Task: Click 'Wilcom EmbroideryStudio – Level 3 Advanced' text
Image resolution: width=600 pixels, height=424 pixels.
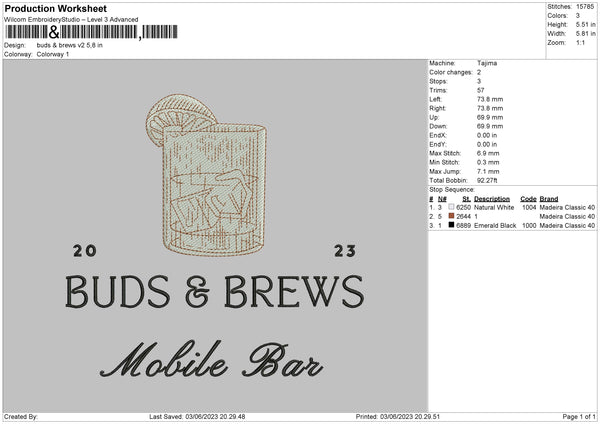Action: [x=71, y=20]
